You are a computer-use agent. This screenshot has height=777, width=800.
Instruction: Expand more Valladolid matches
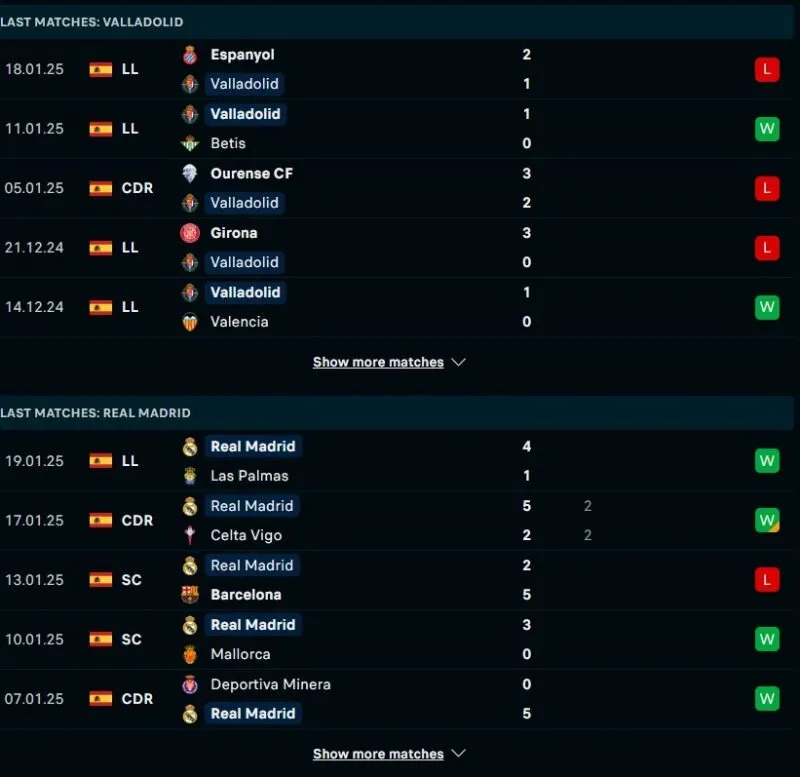(389, 362)
